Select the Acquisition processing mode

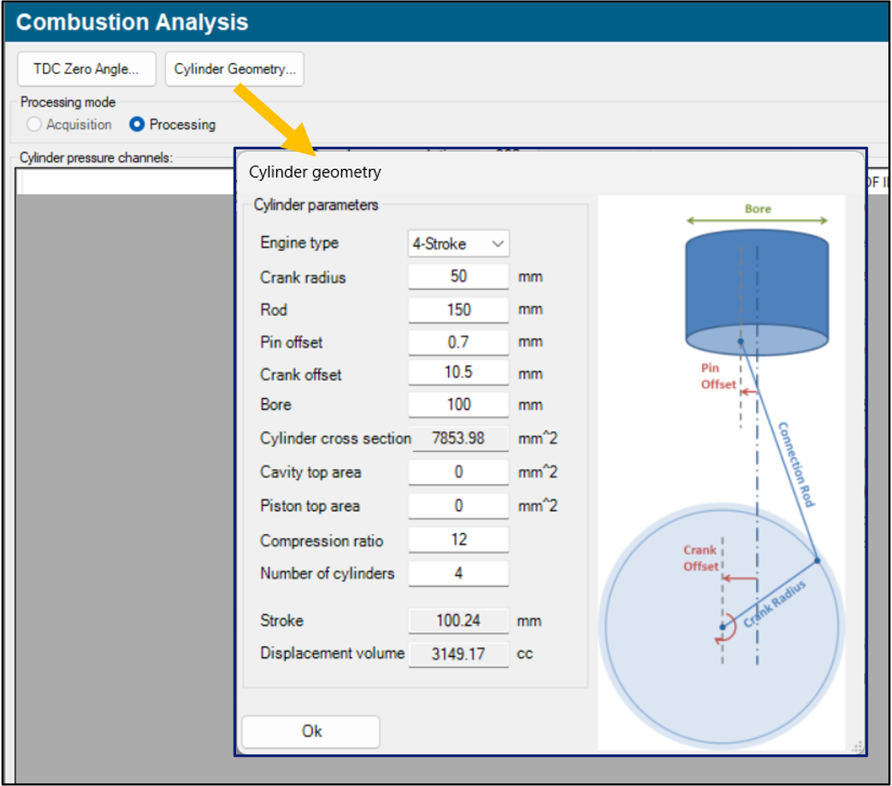(69, 124)
